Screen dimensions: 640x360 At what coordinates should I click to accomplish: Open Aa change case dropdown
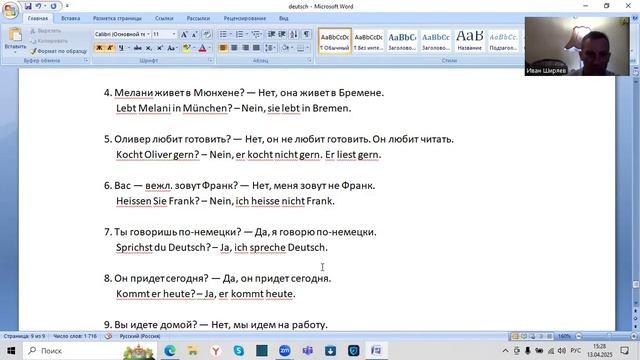pos(172,48)
